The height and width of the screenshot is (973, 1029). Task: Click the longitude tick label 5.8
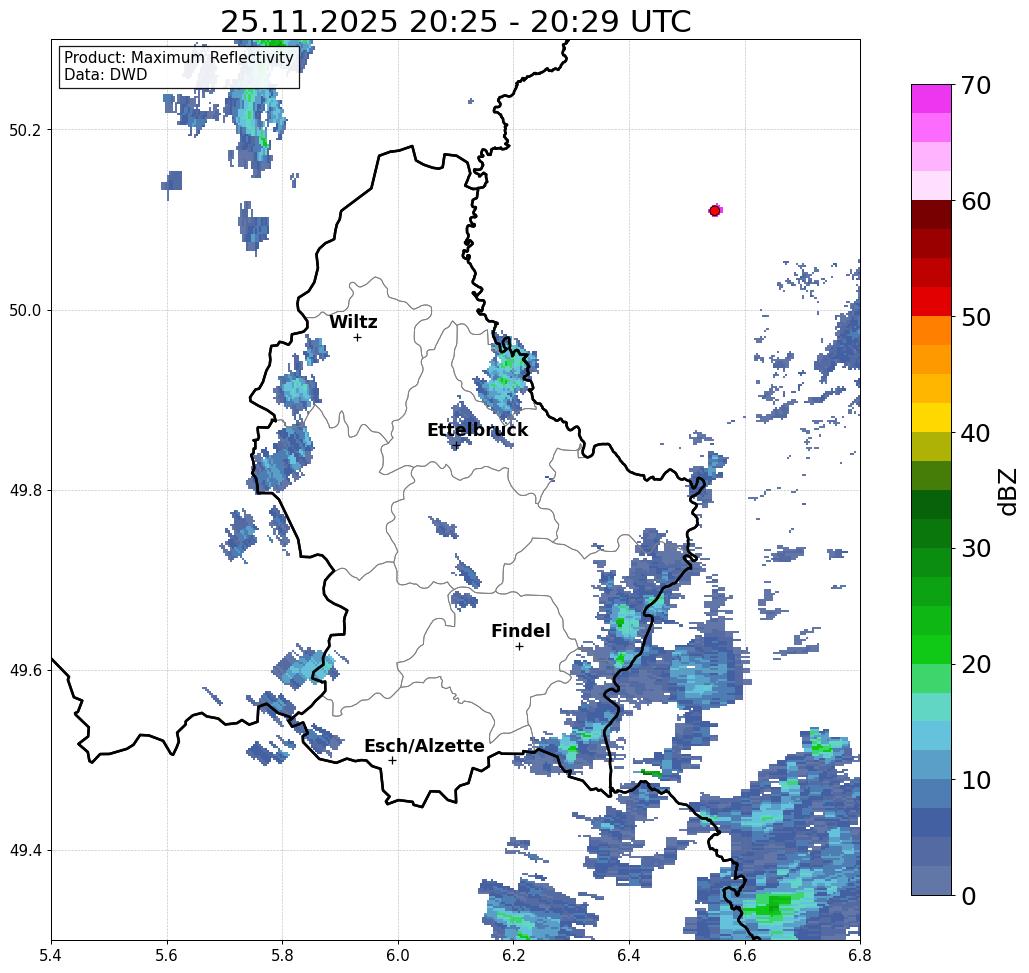tap(282, 955)
